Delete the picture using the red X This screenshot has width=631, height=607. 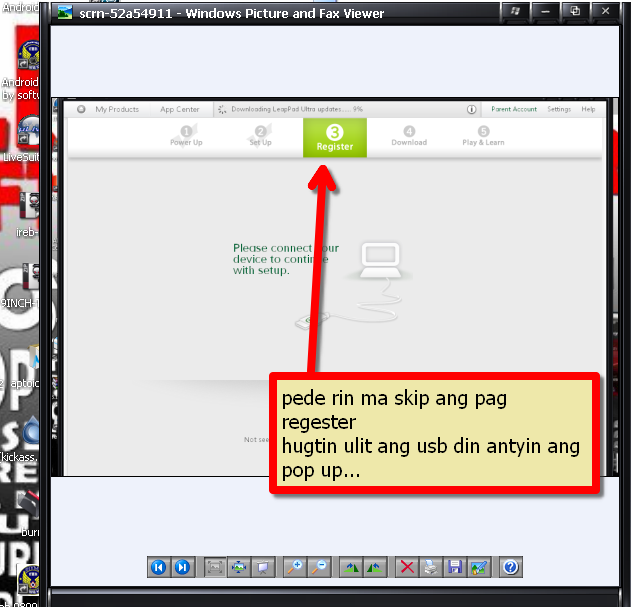[407, 567]
